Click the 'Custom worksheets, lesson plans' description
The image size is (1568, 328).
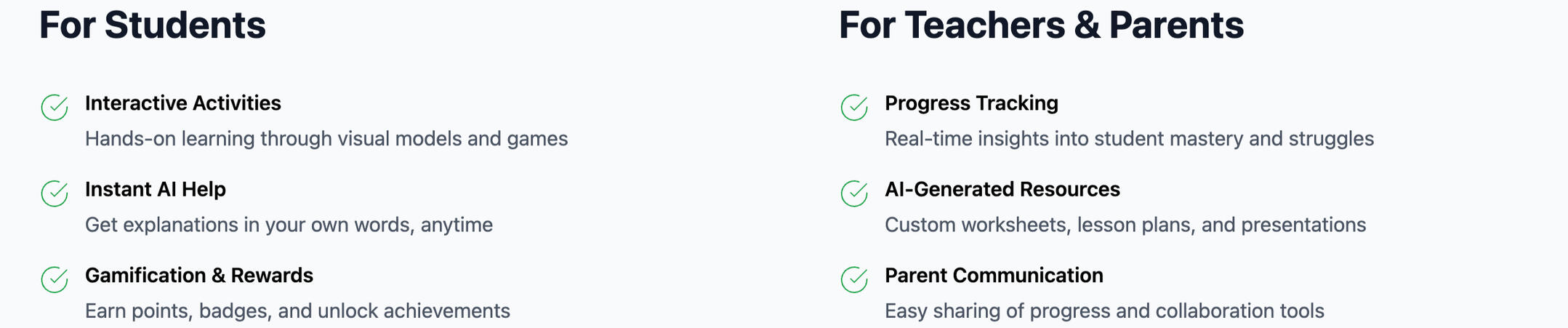tap(1125, 225)
